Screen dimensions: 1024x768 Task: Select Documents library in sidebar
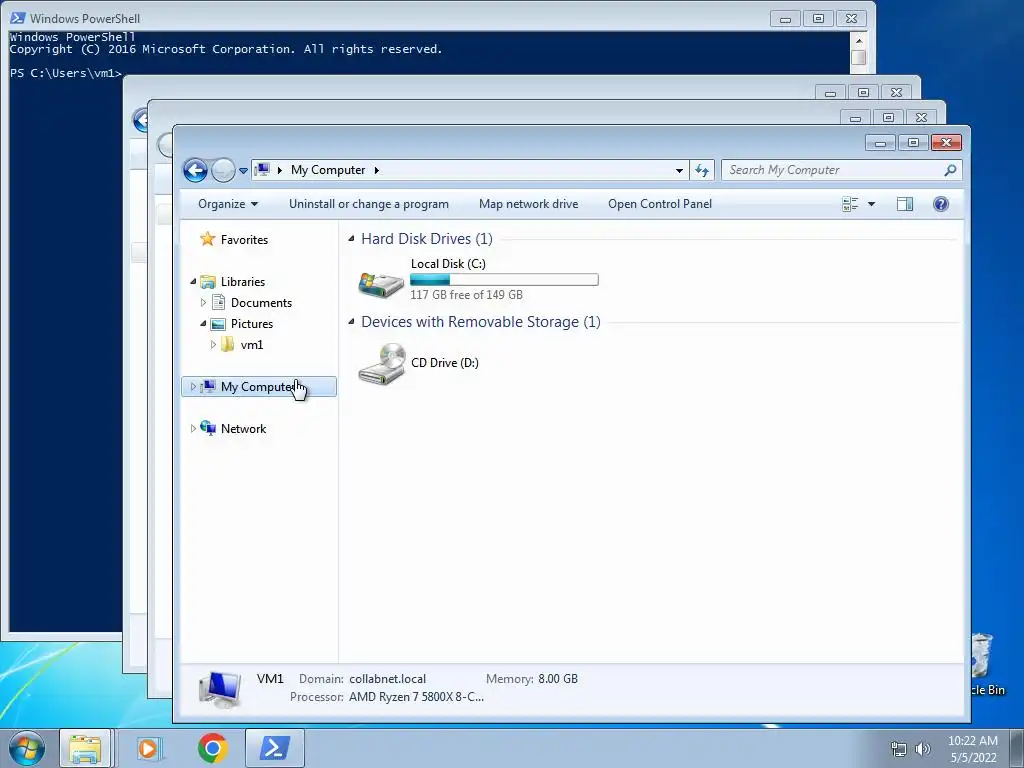coord(261,302)
